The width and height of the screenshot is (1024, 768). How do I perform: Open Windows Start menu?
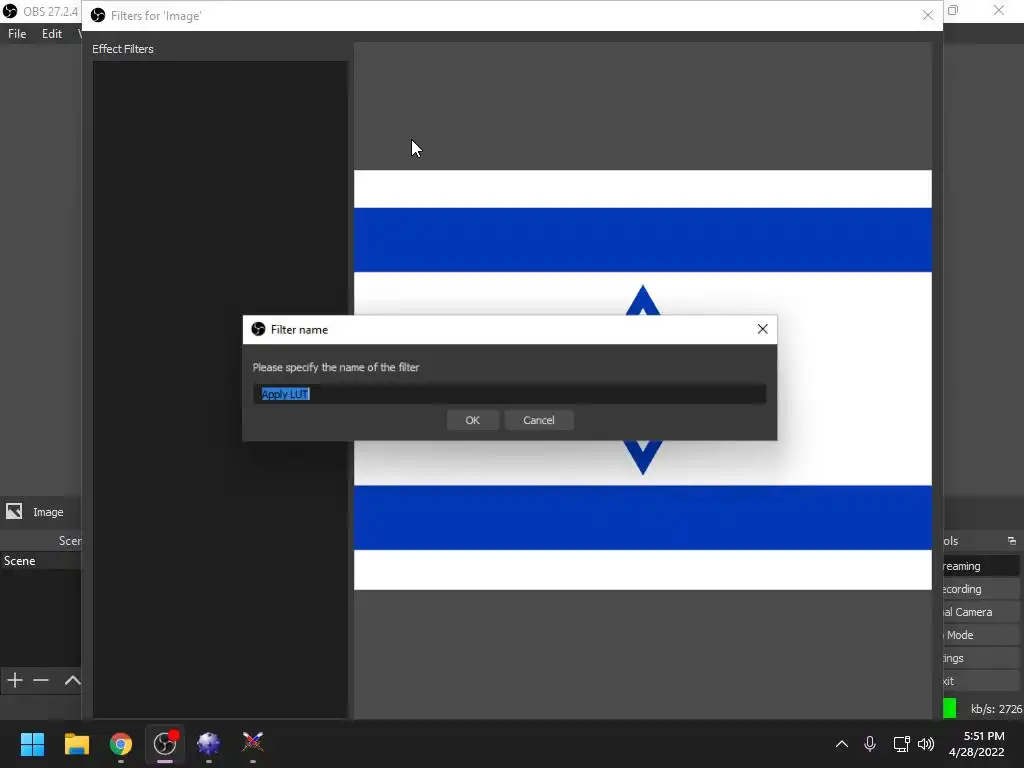tap(32, 744)
